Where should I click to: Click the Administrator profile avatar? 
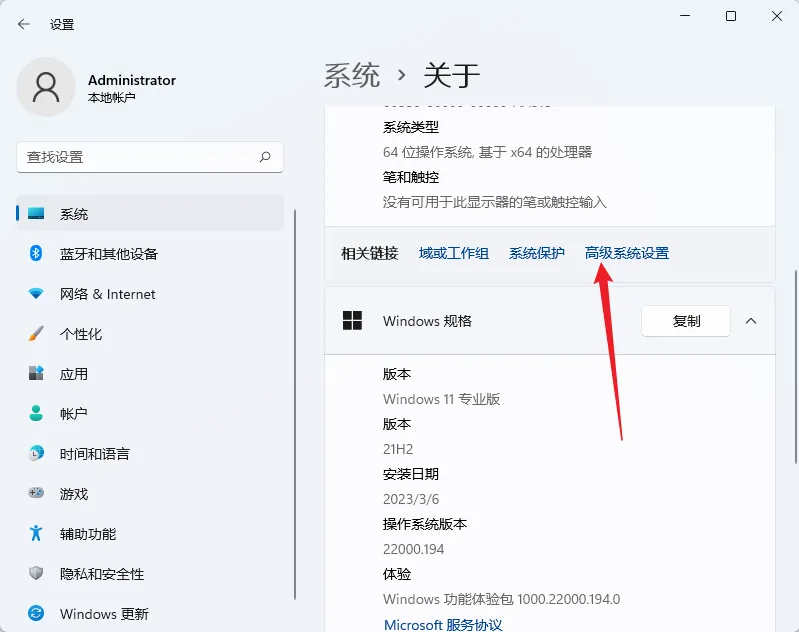click(46, 87)
